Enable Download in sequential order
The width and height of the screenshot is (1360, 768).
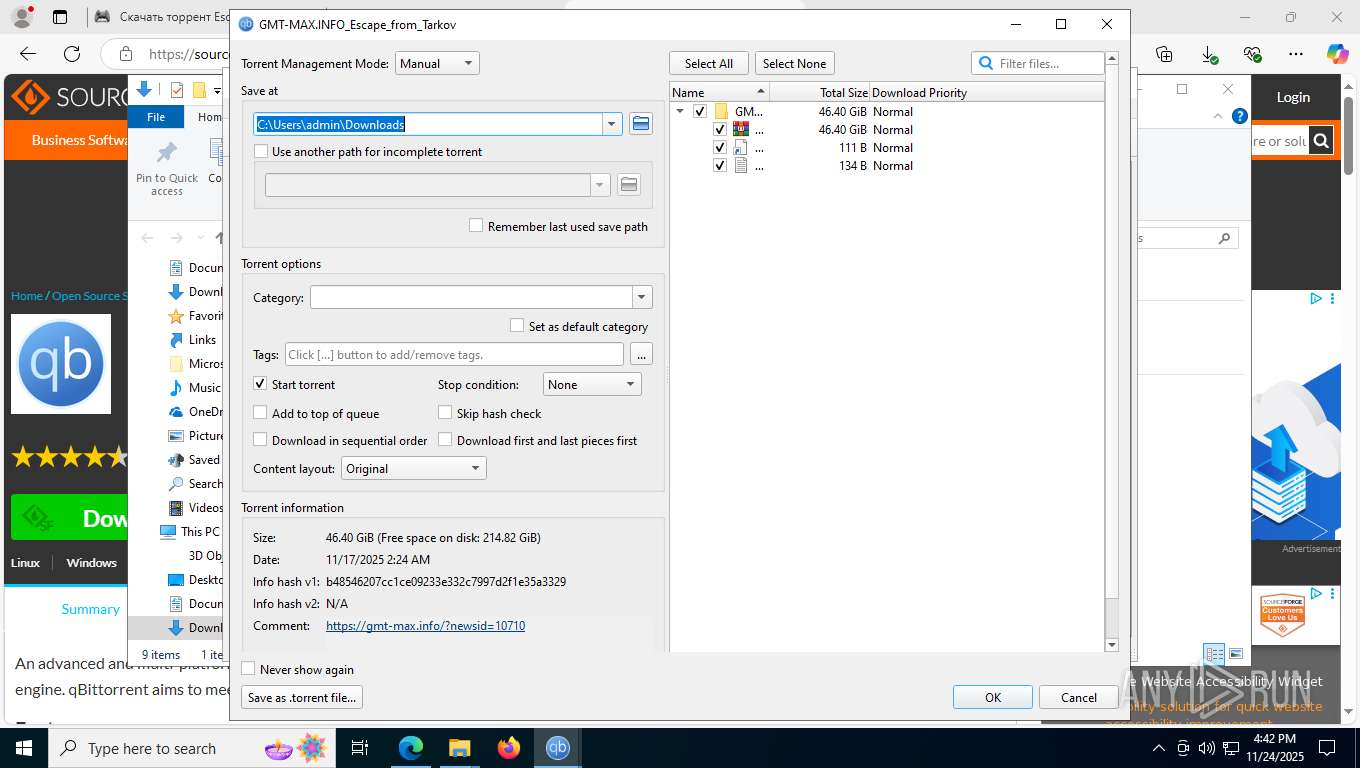260,440
